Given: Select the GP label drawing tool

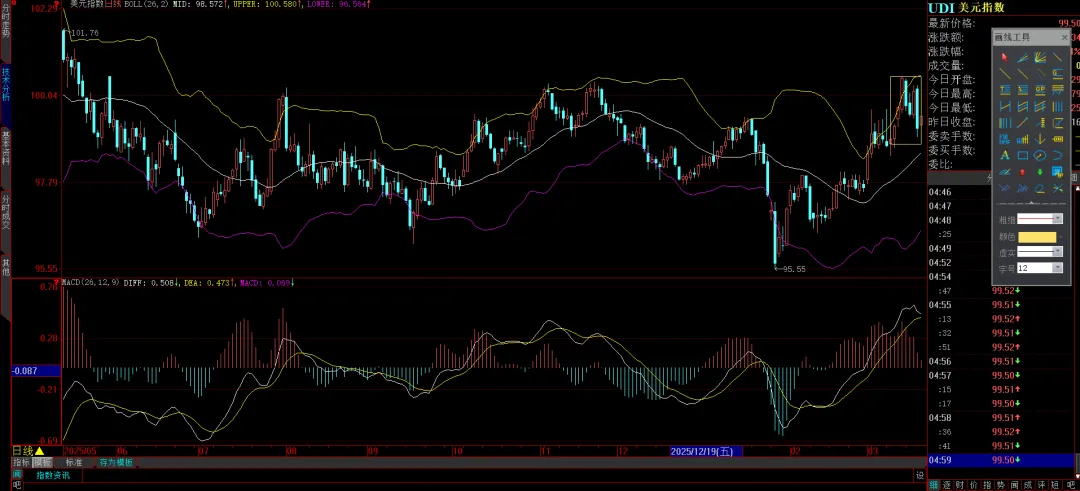Looking at the screenshot, I should click(x=1039, y=90).
